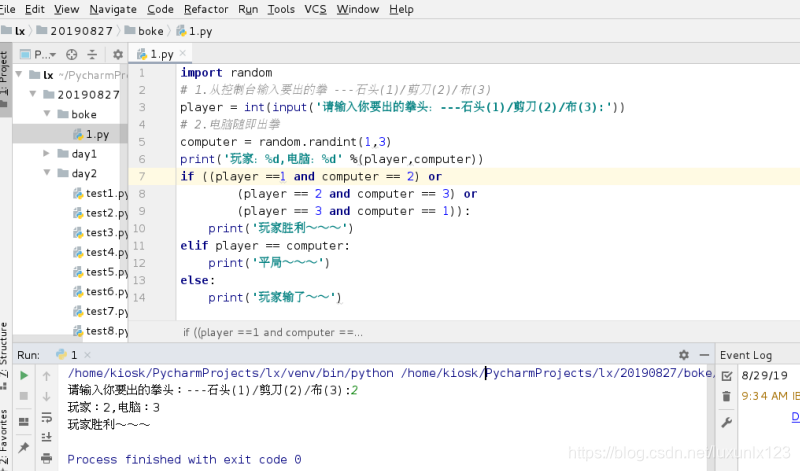Click scroll to end icon in Run console

[46, 437]
